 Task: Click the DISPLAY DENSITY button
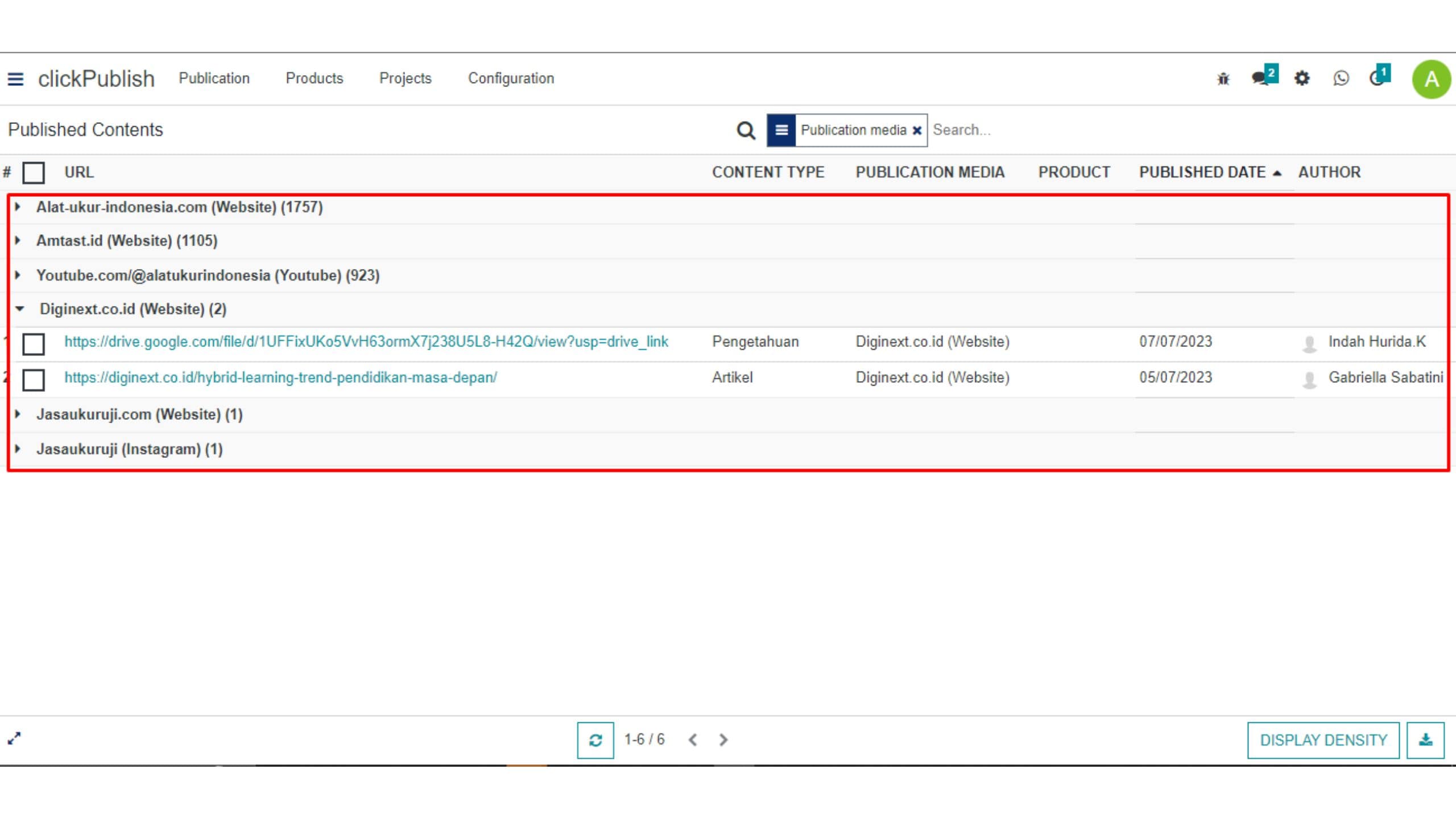click(x=1323, y=740)
